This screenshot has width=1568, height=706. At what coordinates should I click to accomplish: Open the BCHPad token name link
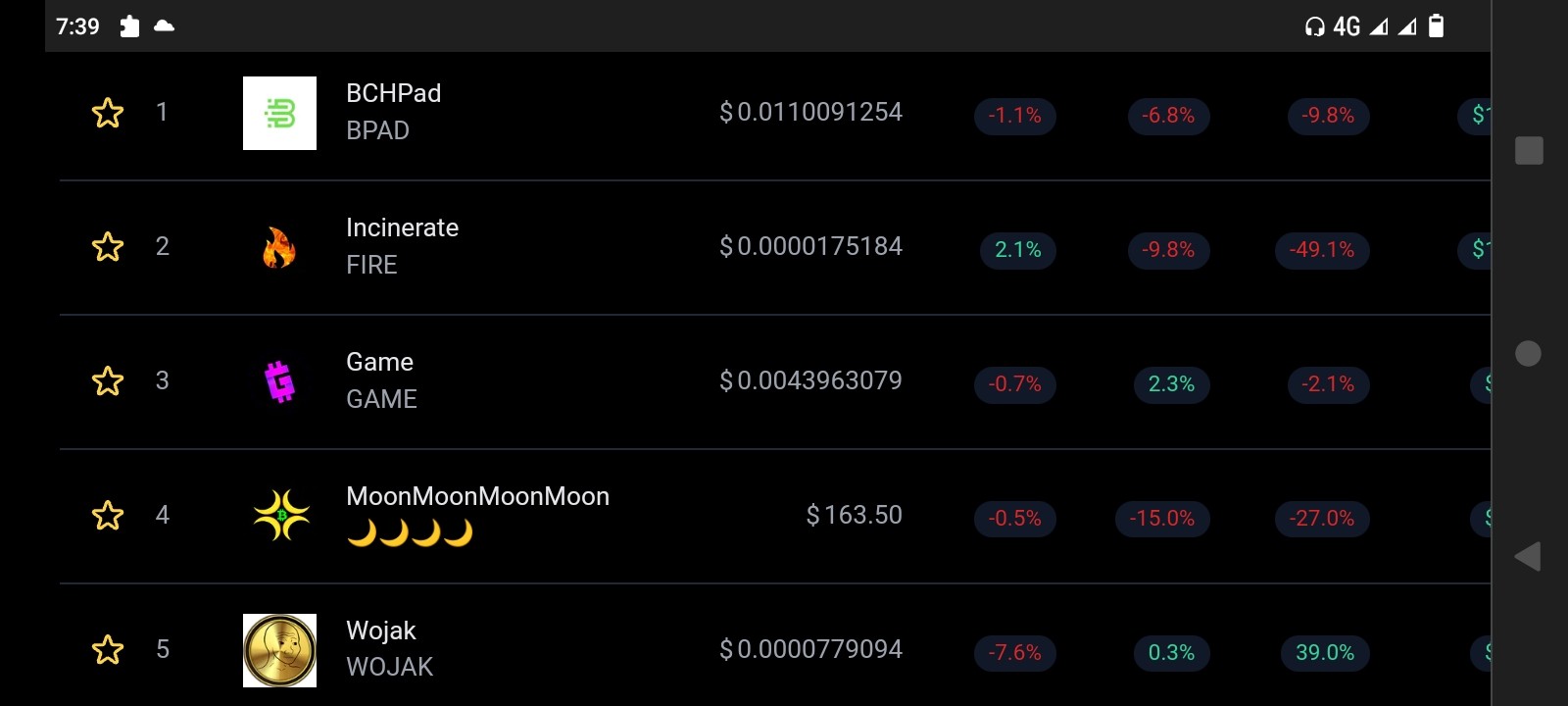click(x=393, y=93)
